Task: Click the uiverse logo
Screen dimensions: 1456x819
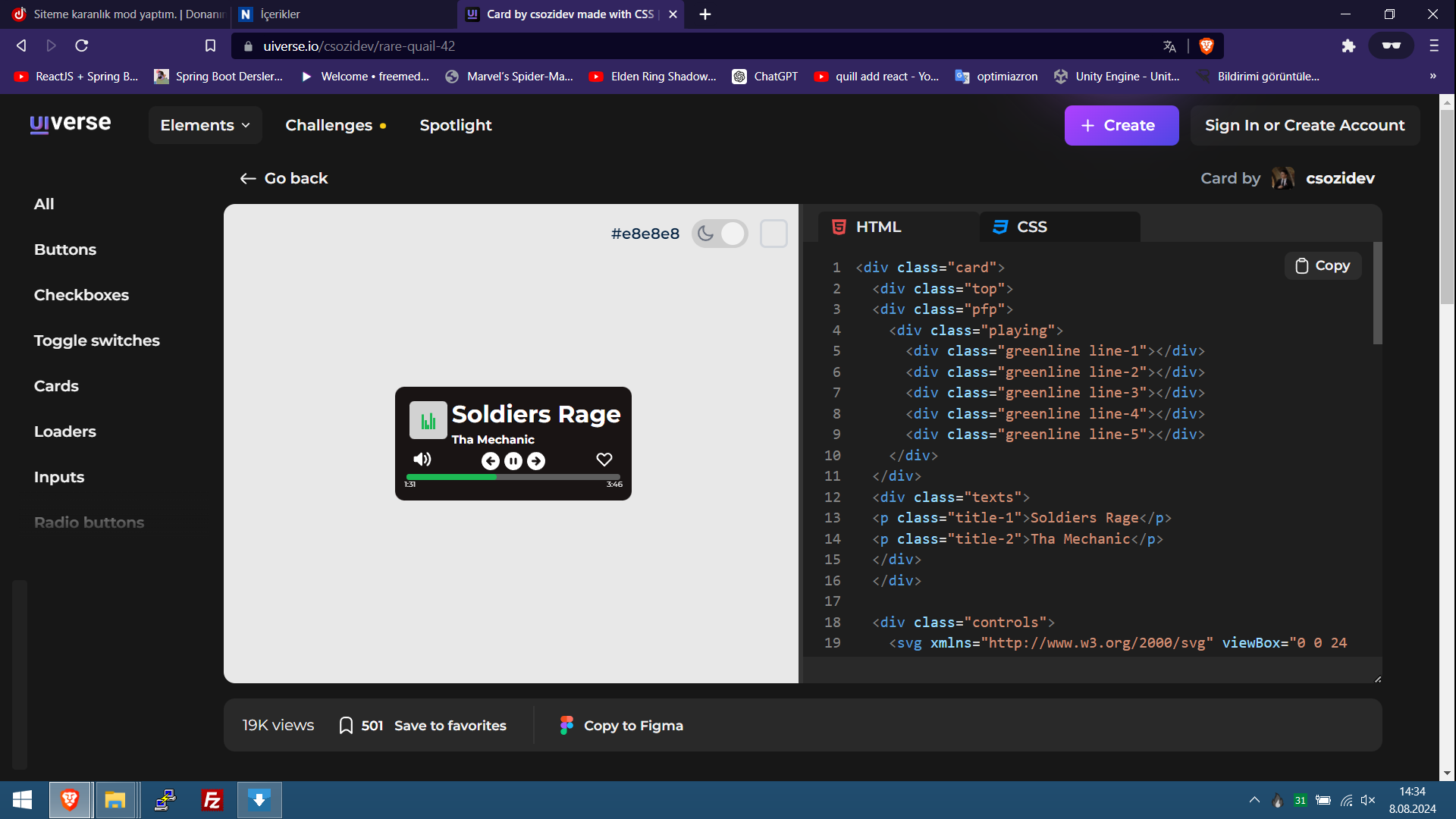Action: 71,124
